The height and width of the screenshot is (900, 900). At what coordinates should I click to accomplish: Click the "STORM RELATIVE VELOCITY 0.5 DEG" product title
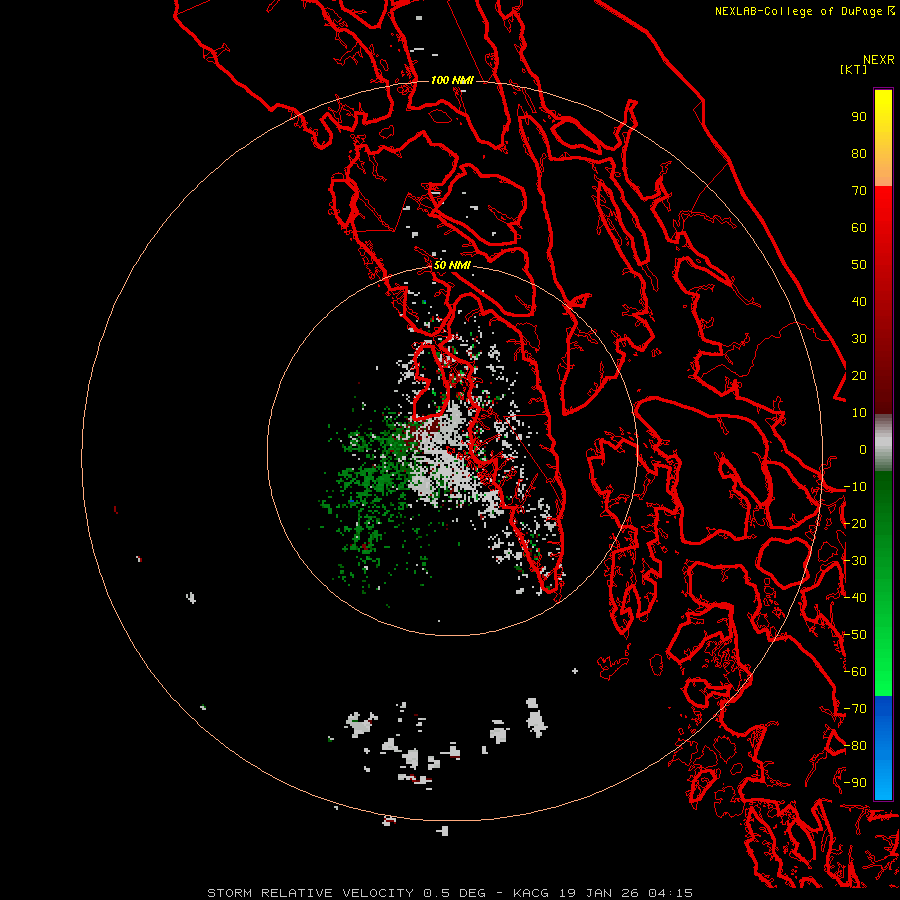click(x=346, y=893)
